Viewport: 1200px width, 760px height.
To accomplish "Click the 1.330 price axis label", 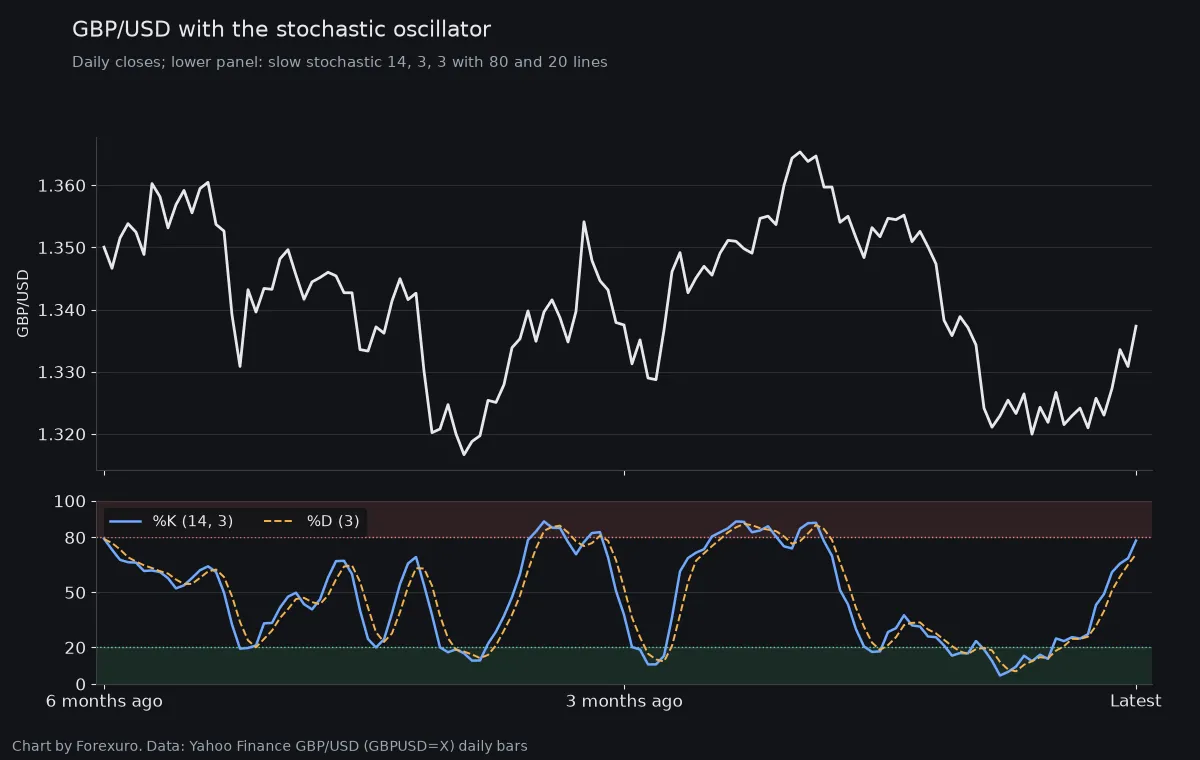I will click(x=62, y=373).
